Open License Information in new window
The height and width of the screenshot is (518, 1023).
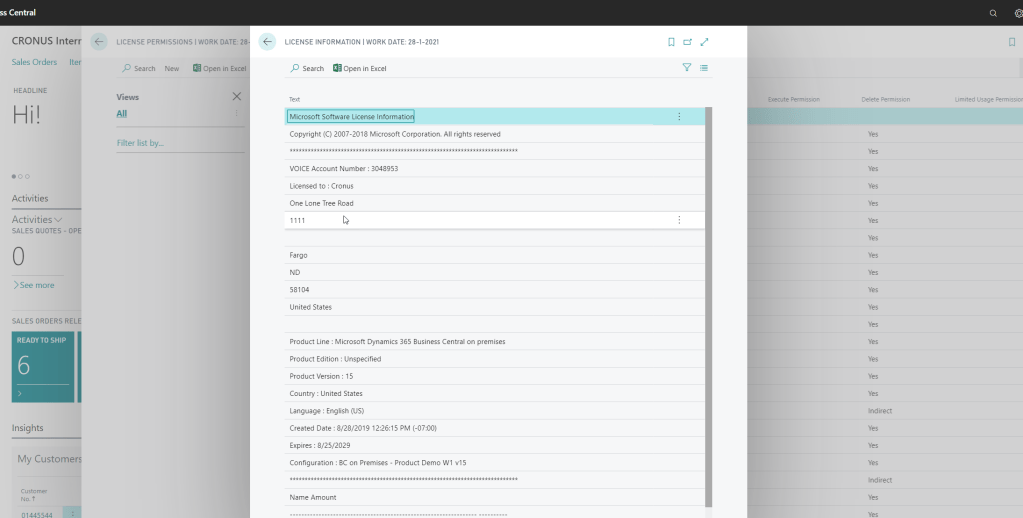pos(687,42)
